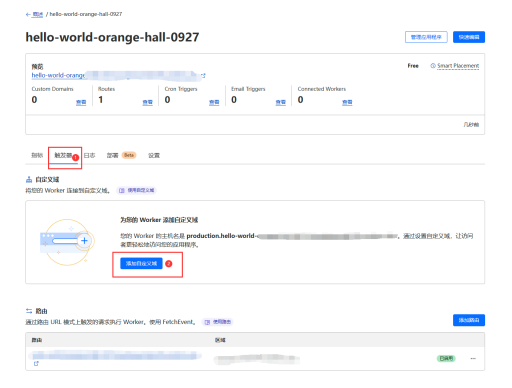The height and width of the screenshot is (388, 512).
Task: Click the blue quick edit button at top right
Action: pos(469,37)
